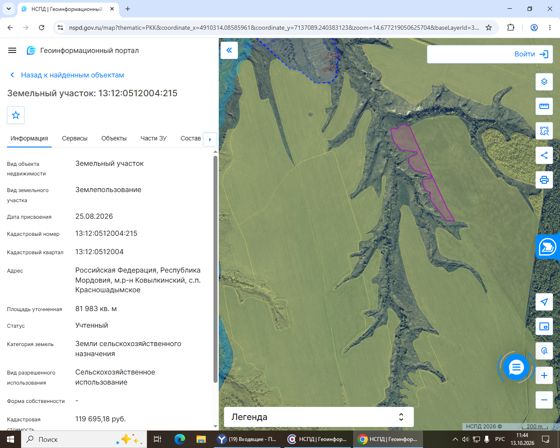Viewport: 560px width, 448px height.
Task: Open the Состав tab
Action: coord(190,139)
